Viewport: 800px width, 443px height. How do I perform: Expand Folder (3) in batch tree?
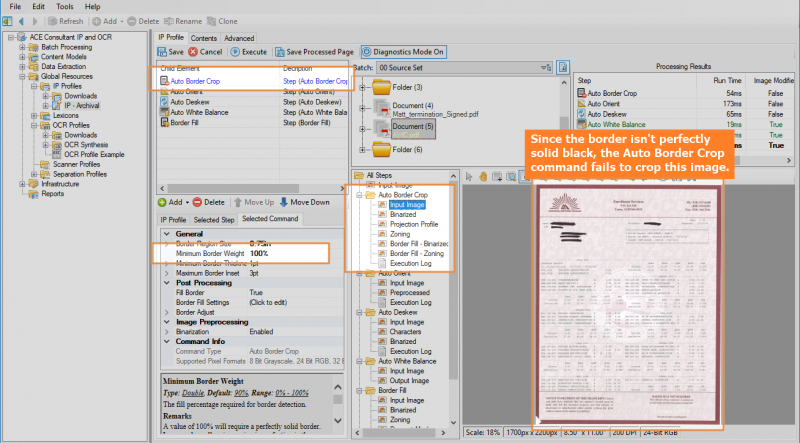point(362,87)
